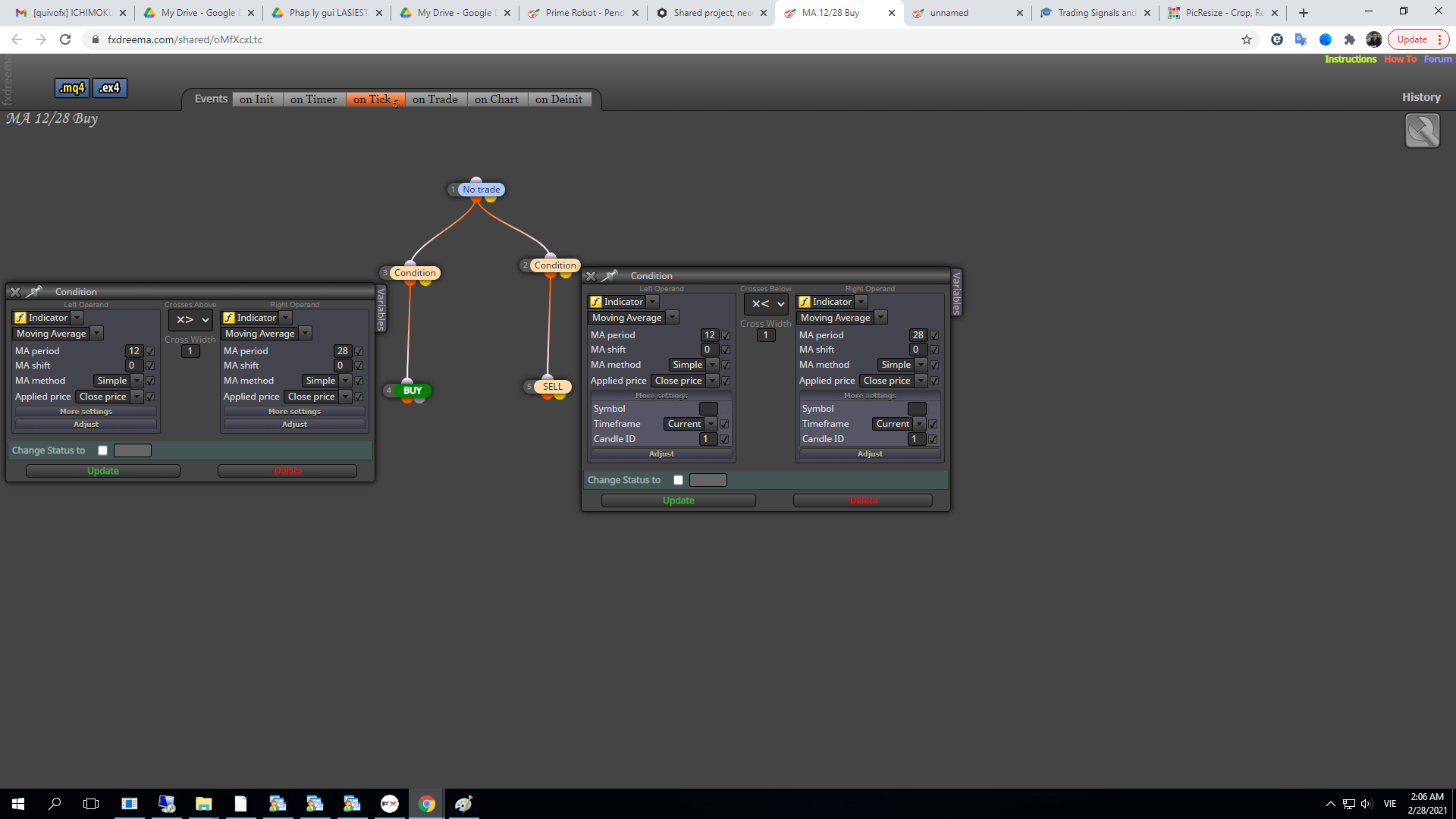The image size is (1456, 819).
Task: Edit Cross Width value in left panel
Action: [190, 351]
